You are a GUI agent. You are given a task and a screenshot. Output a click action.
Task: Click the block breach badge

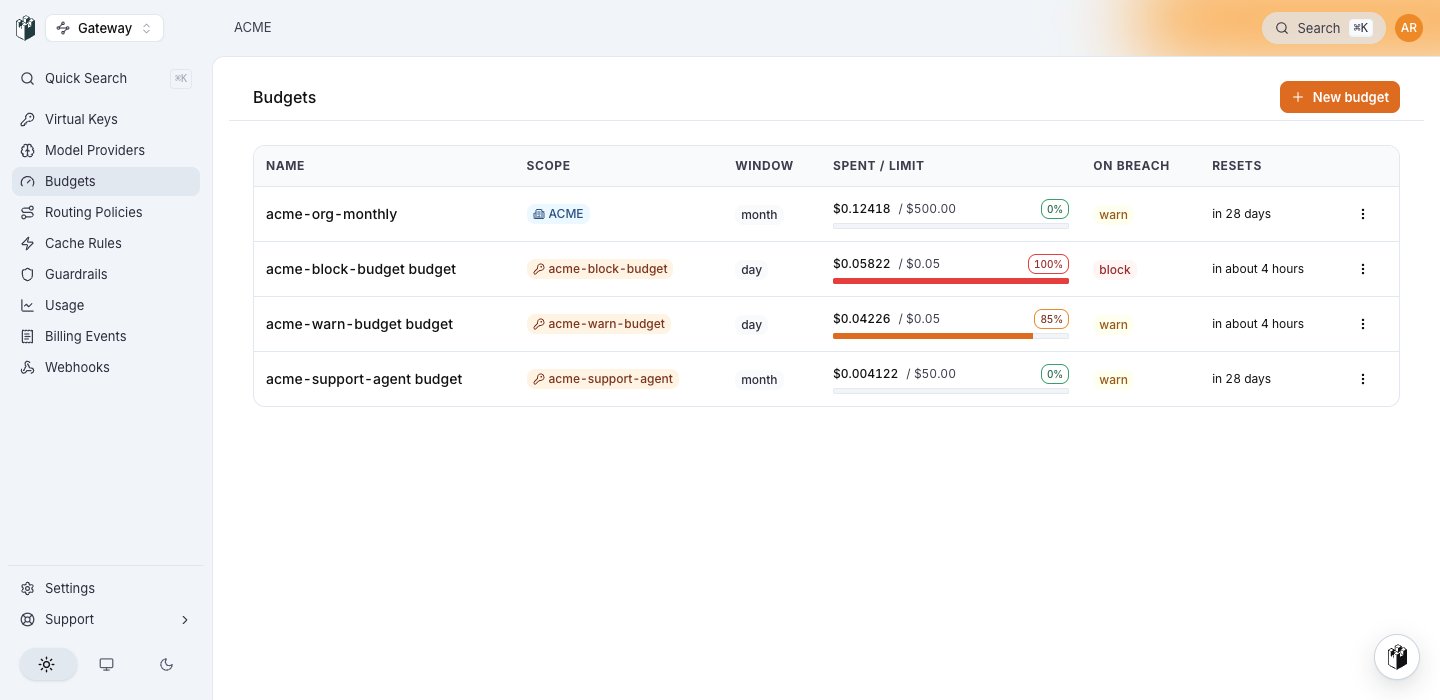coord(1114,269)
